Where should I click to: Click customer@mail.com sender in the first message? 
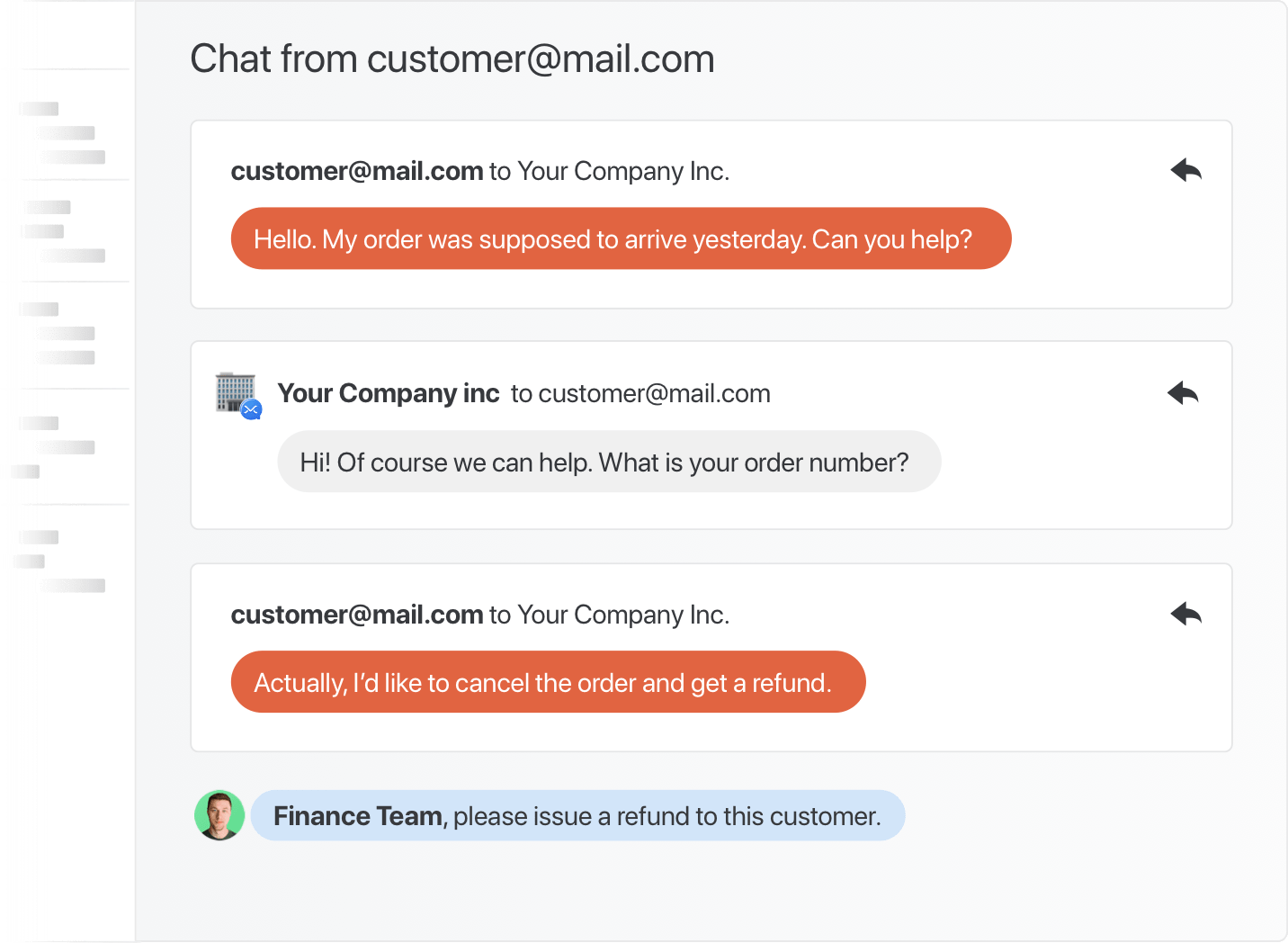click(x=357, y=171)
